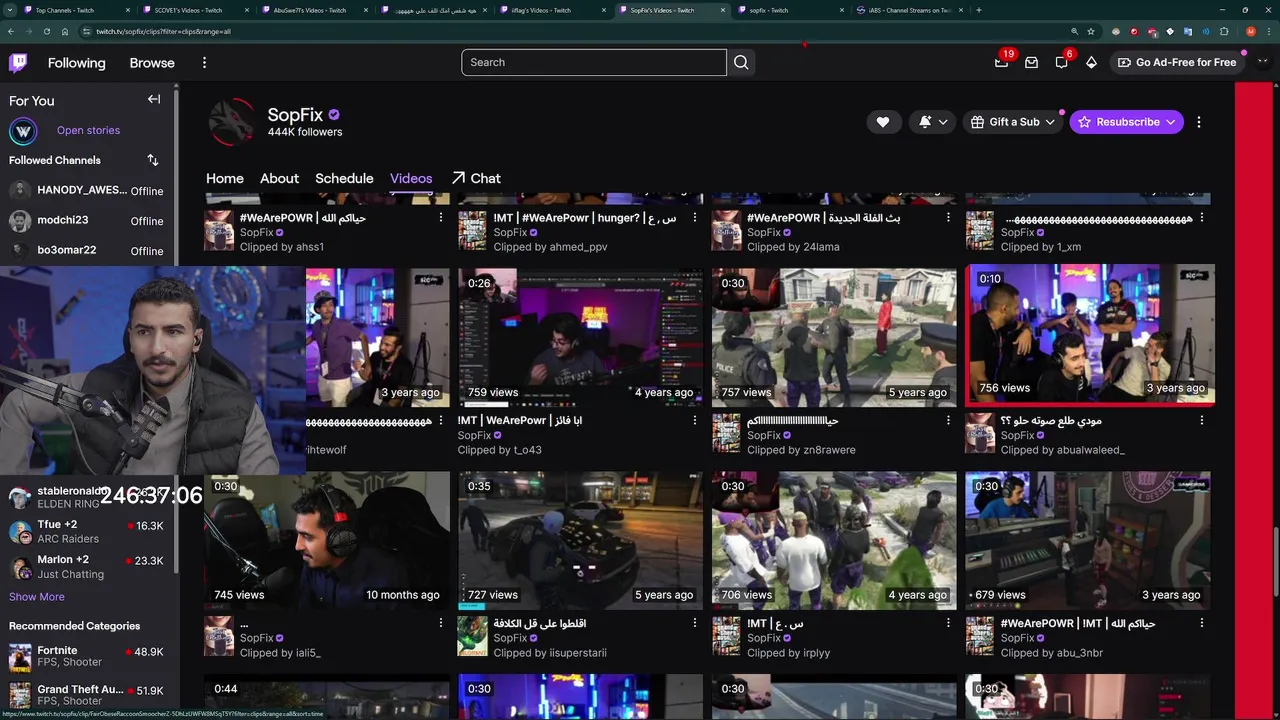
Task: Click the Twitch search input field
Action: click(x=594, y=62)
